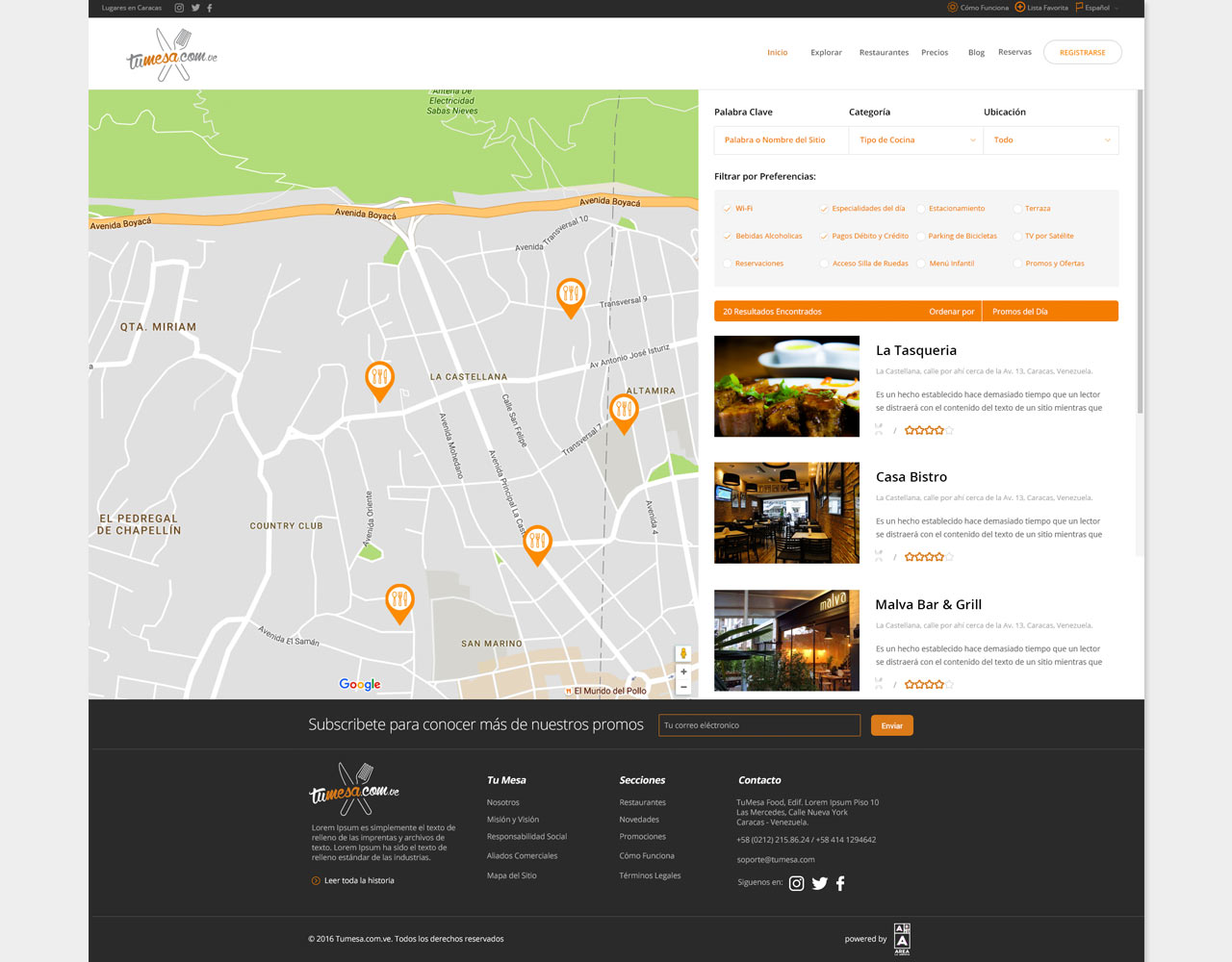
Task: Uncheck Pagos Débito y Crédito filter
Action: point(824,236)
